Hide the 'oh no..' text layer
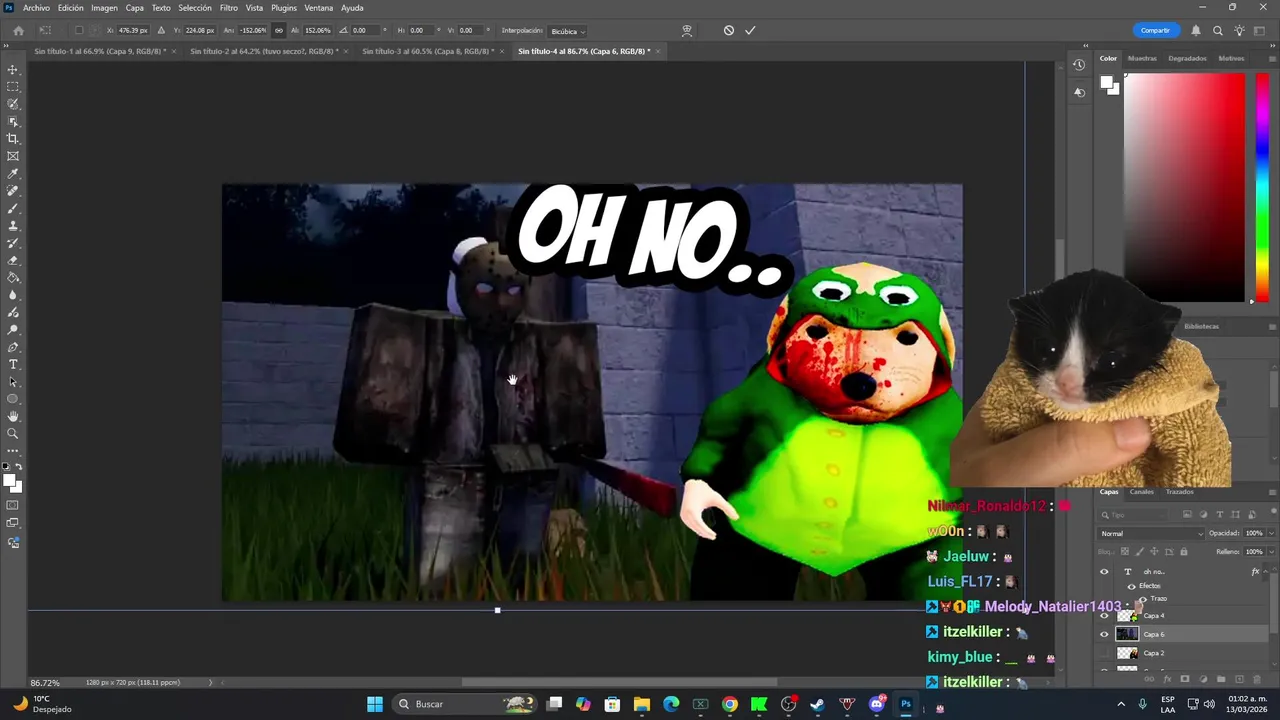The height and width of the screenshot is (720, 1280). 1104,572
